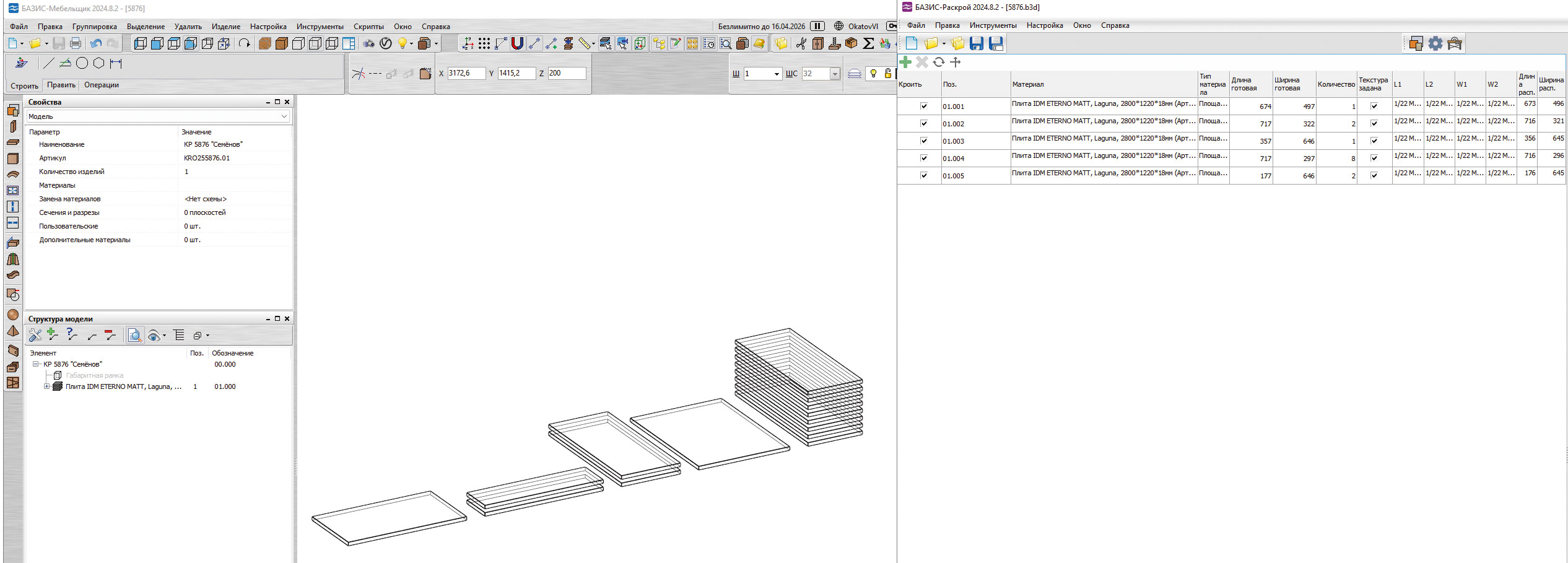This screenshot has height=563, width=1568.
Task: Uncheck Кроить checkbox for position 01.005
Action: tap(924, 175)
